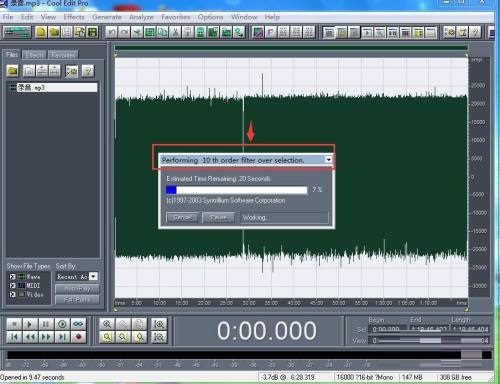
Task: Switch to the Files tab
Action: pyautogui.click(x=12, y=54)
